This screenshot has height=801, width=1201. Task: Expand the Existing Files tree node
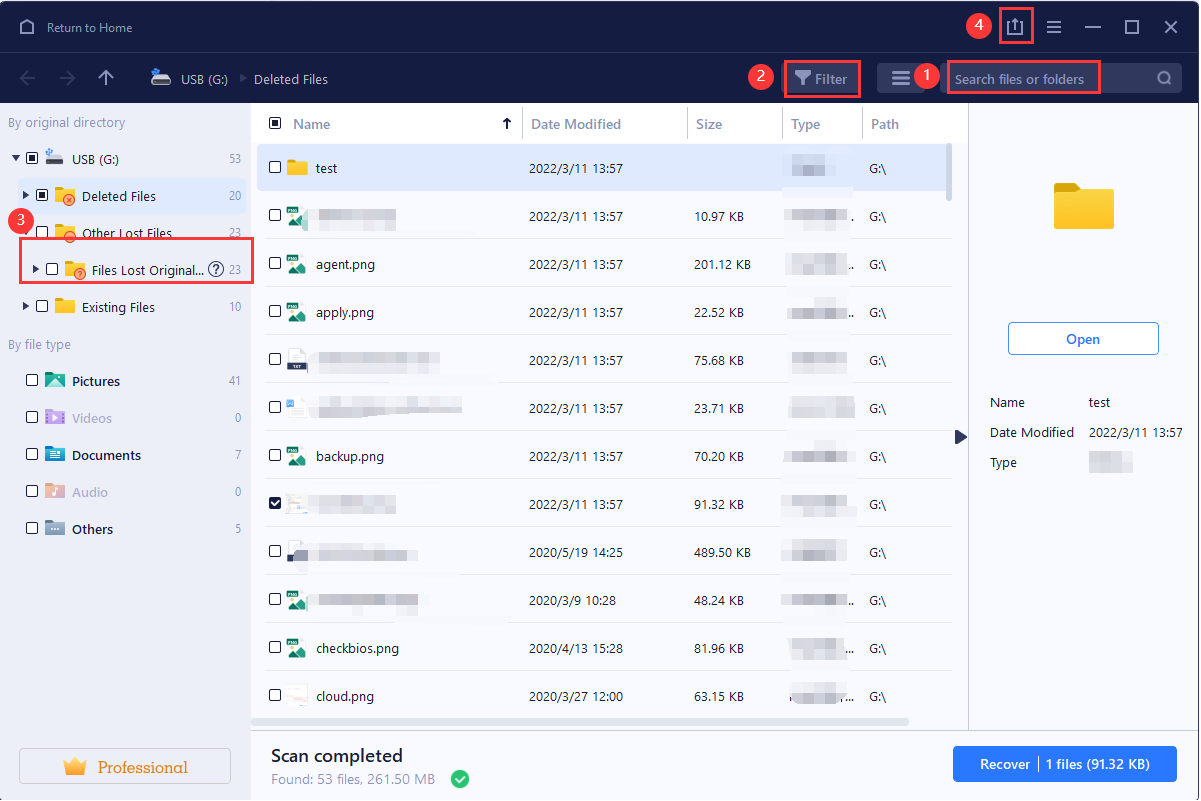tap(24, 306)
